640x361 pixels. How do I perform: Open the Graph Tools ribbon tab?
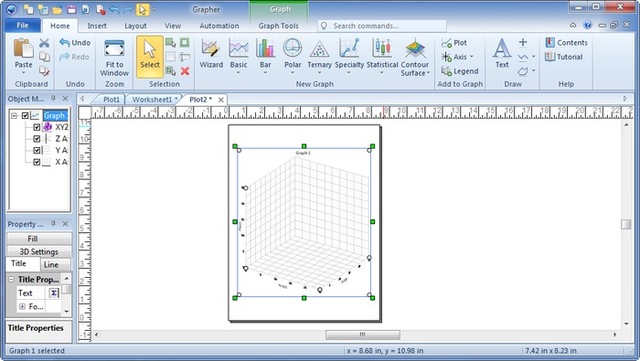point(278,26)
